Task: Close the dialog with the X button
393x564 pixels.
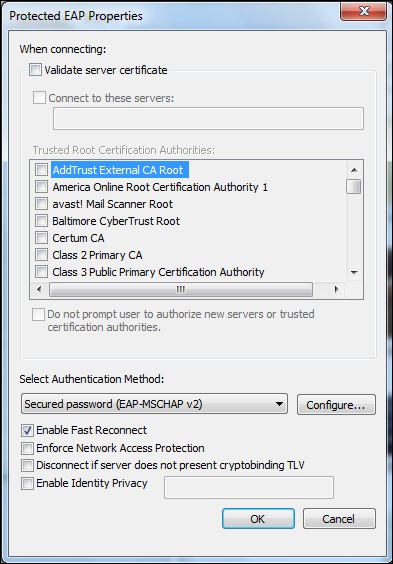Action: click(x=364, y=12)
